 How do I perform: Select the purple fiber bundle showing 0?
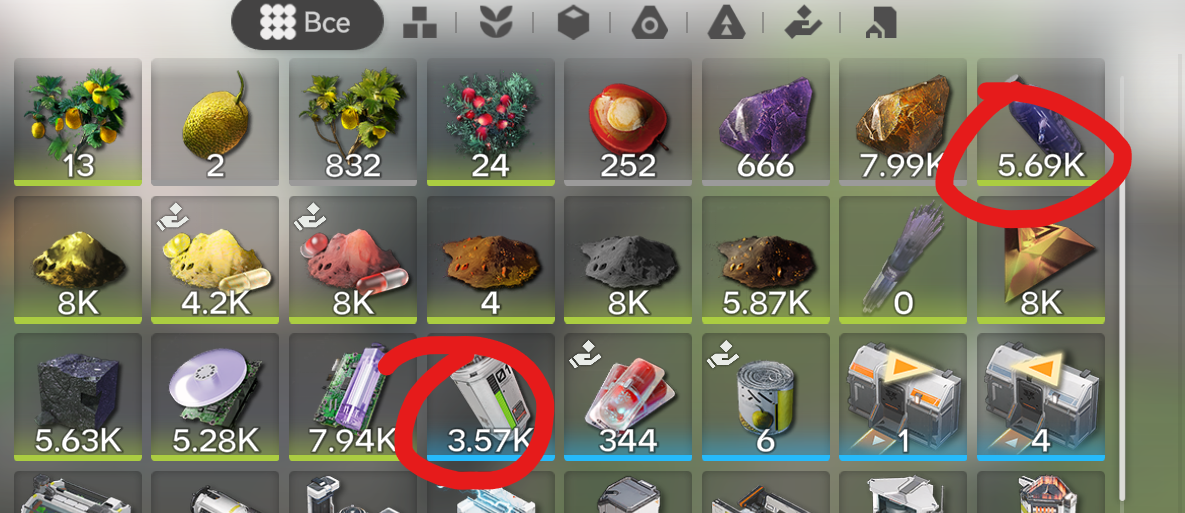[x=903, y=259]
